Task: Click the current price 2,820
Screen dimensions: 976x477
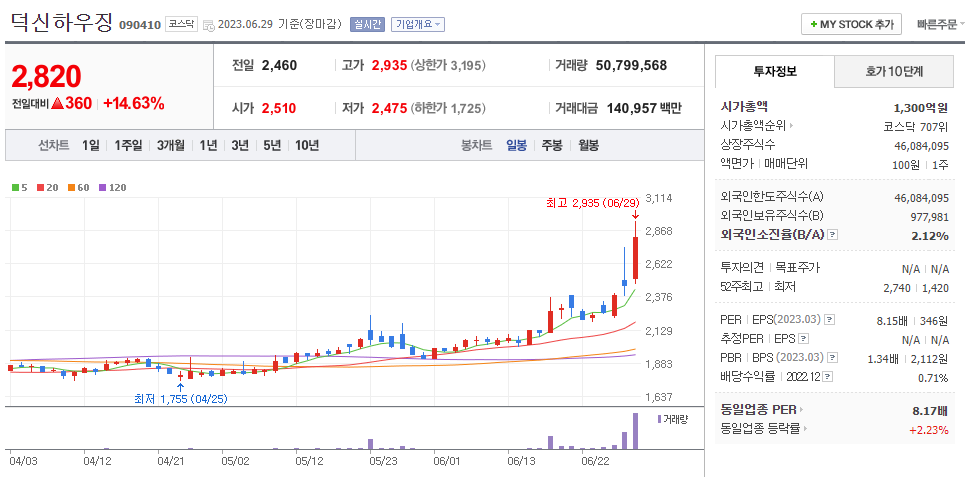Action: tap(46, 77)
